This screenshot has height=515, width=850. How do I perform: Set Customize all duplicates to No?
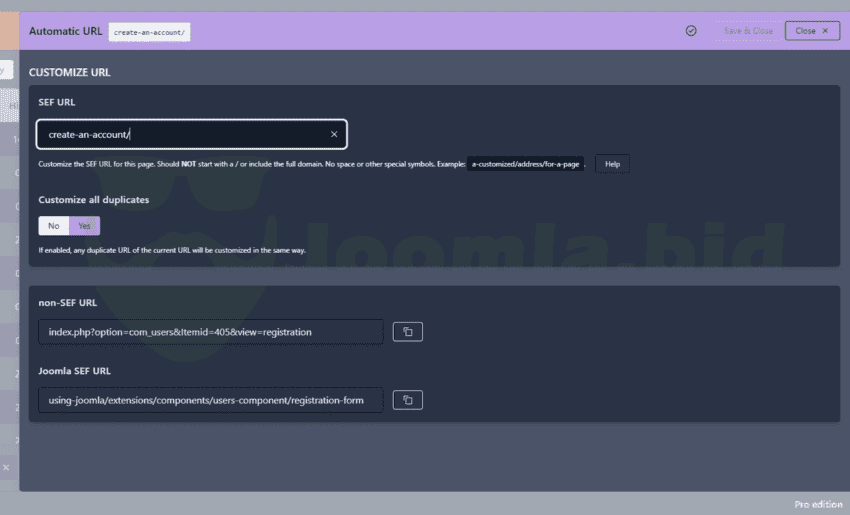click(54, 226)
